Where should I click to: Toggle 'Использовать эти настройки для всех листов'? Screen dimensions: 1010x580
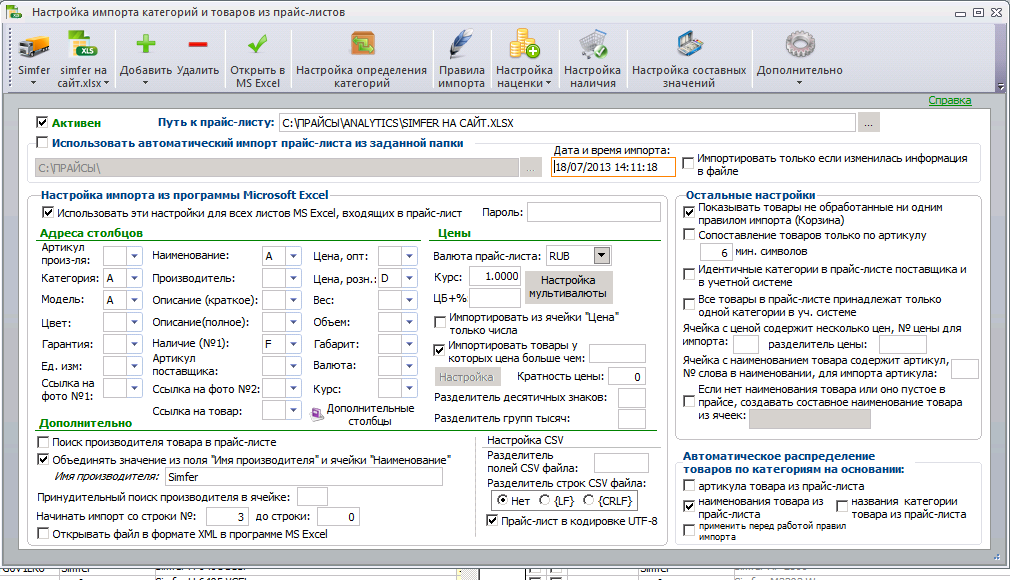(48, 212)
